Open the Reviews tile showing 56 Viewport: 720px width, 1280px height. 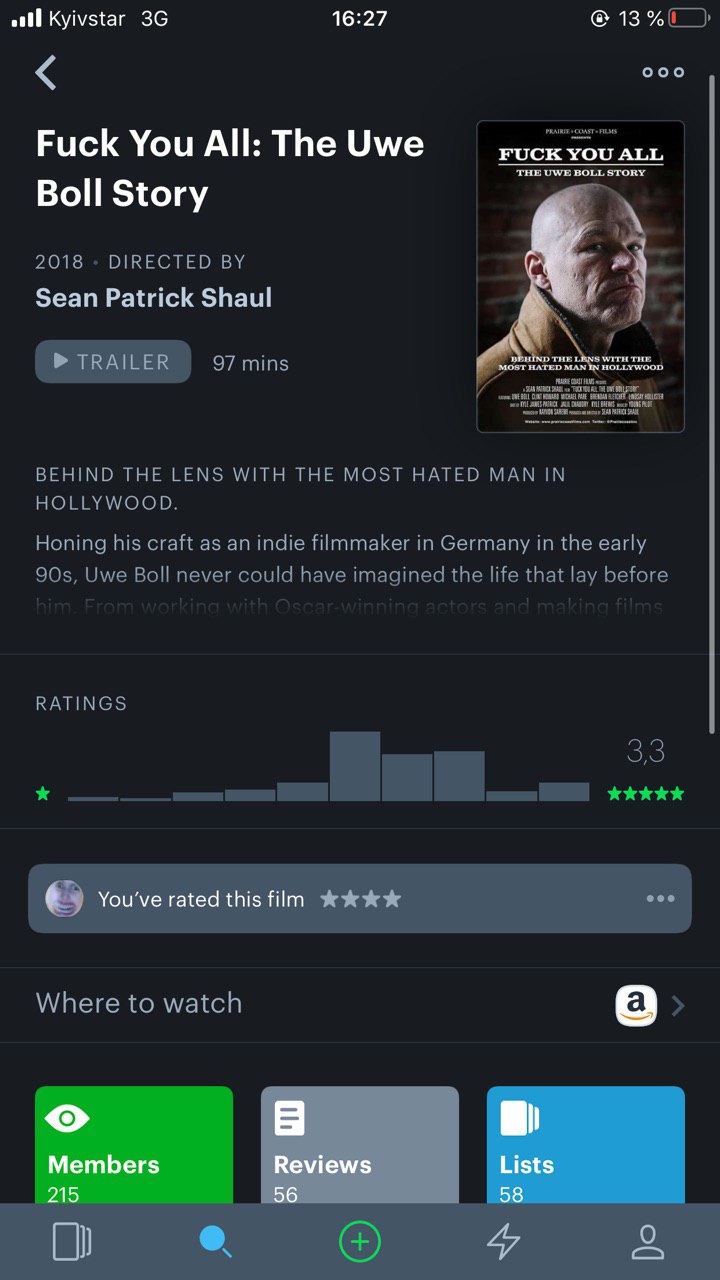click(x=360, y=1144)
